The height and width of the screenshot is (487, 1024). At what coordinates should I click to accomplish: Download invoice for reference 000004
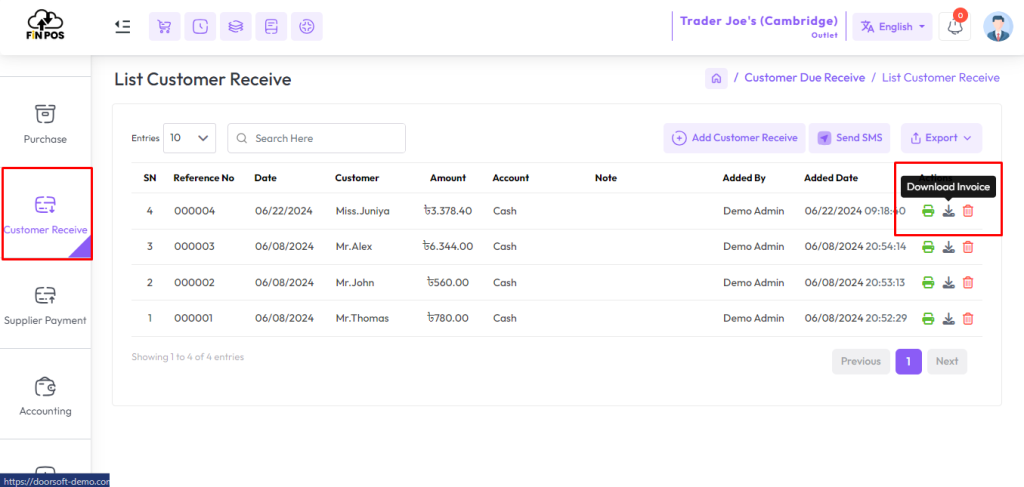click(x=948, y=211)
